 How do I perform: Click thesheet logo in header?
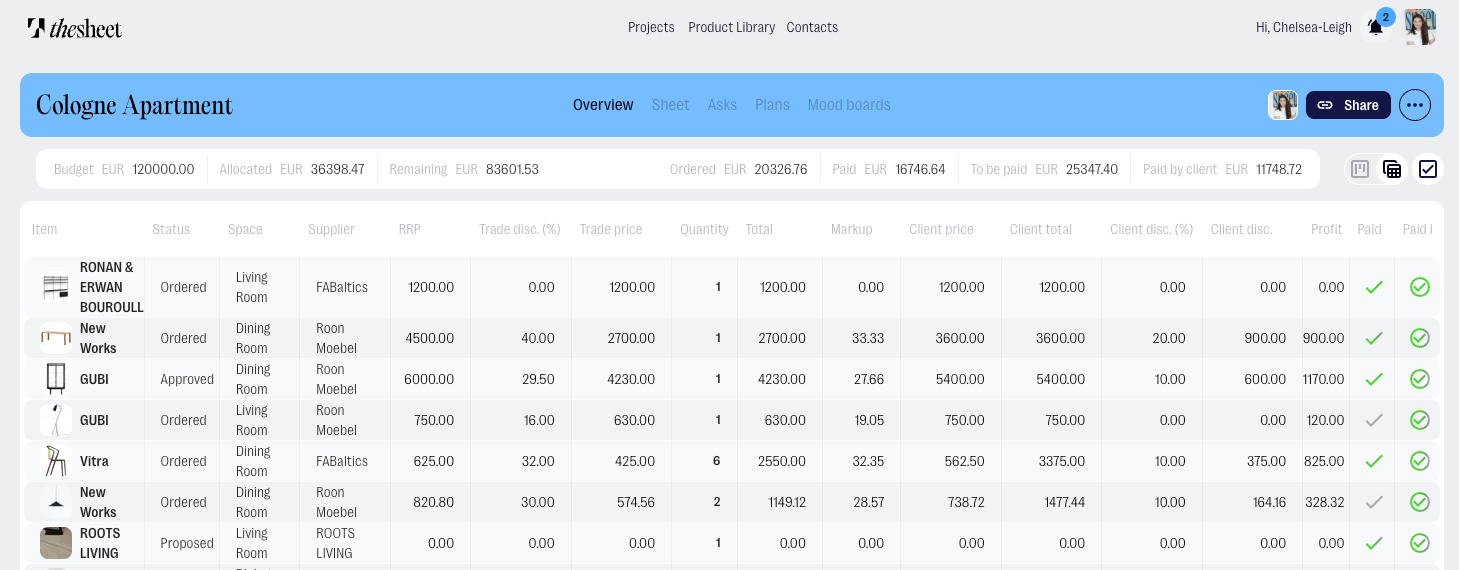(x=75, y=28)
